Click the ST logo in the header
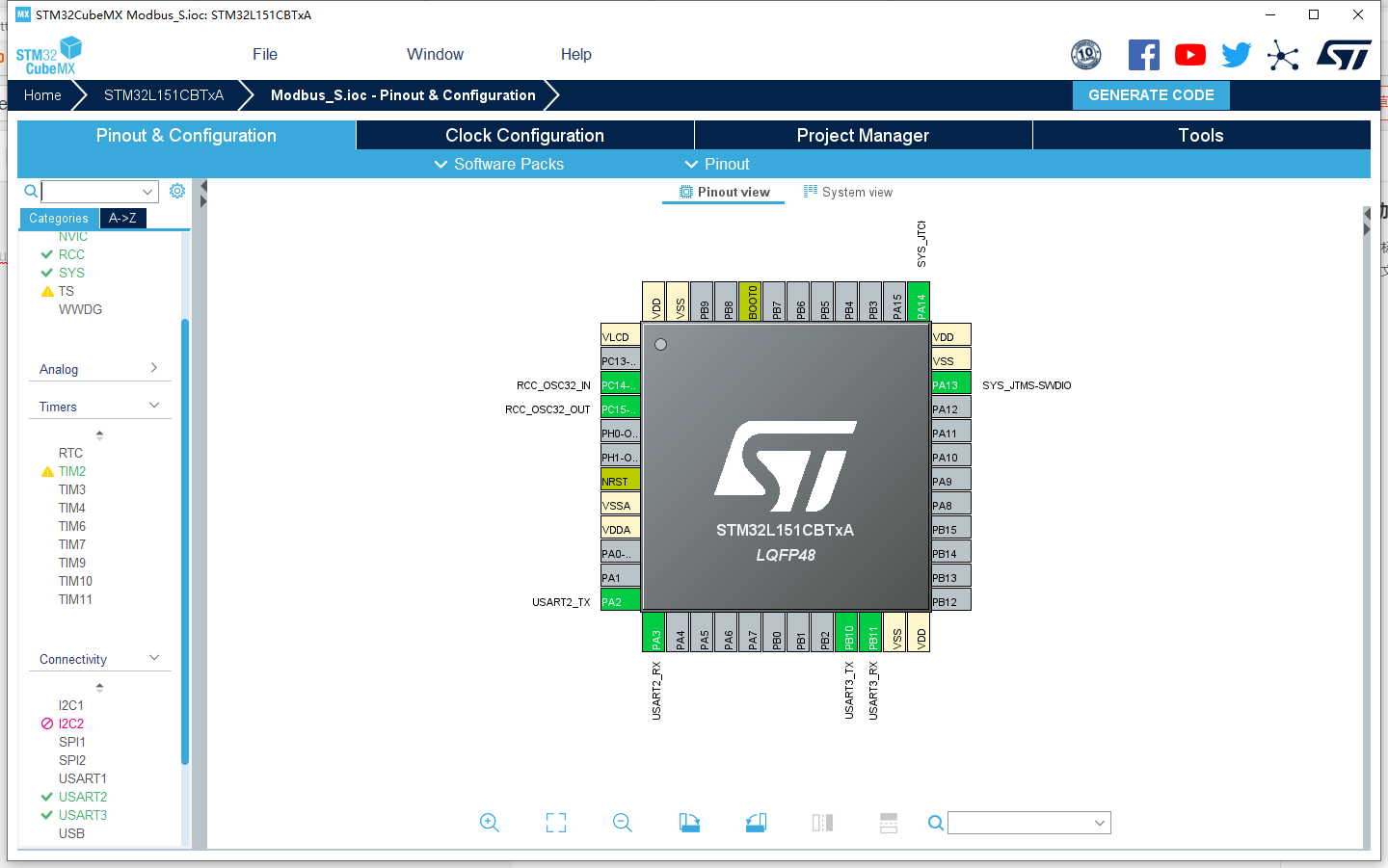 pos(1345,55)
